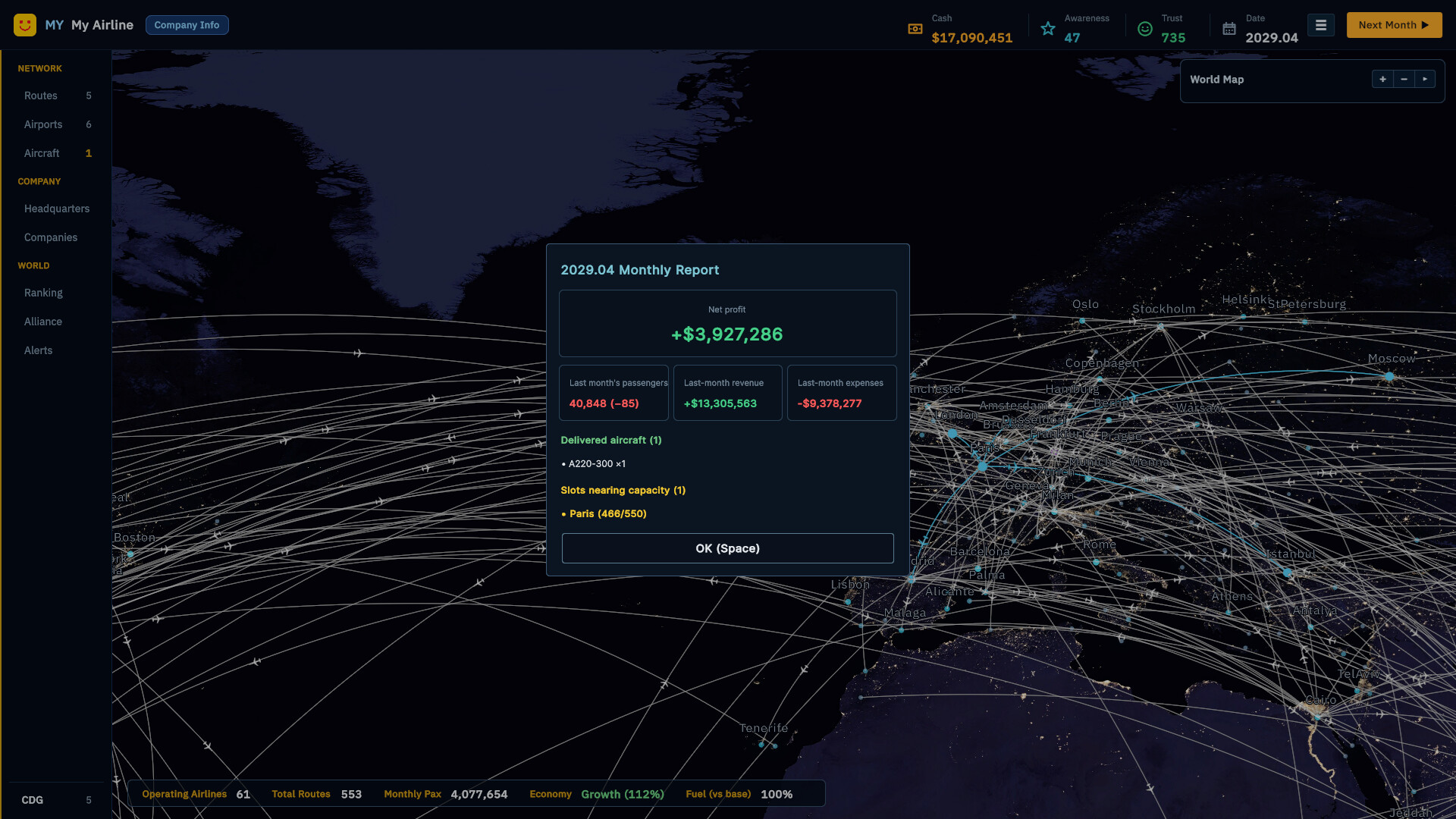Click the smiley airline logo icon
This screenshot has height=819, width=1456.
click(25, 25)
